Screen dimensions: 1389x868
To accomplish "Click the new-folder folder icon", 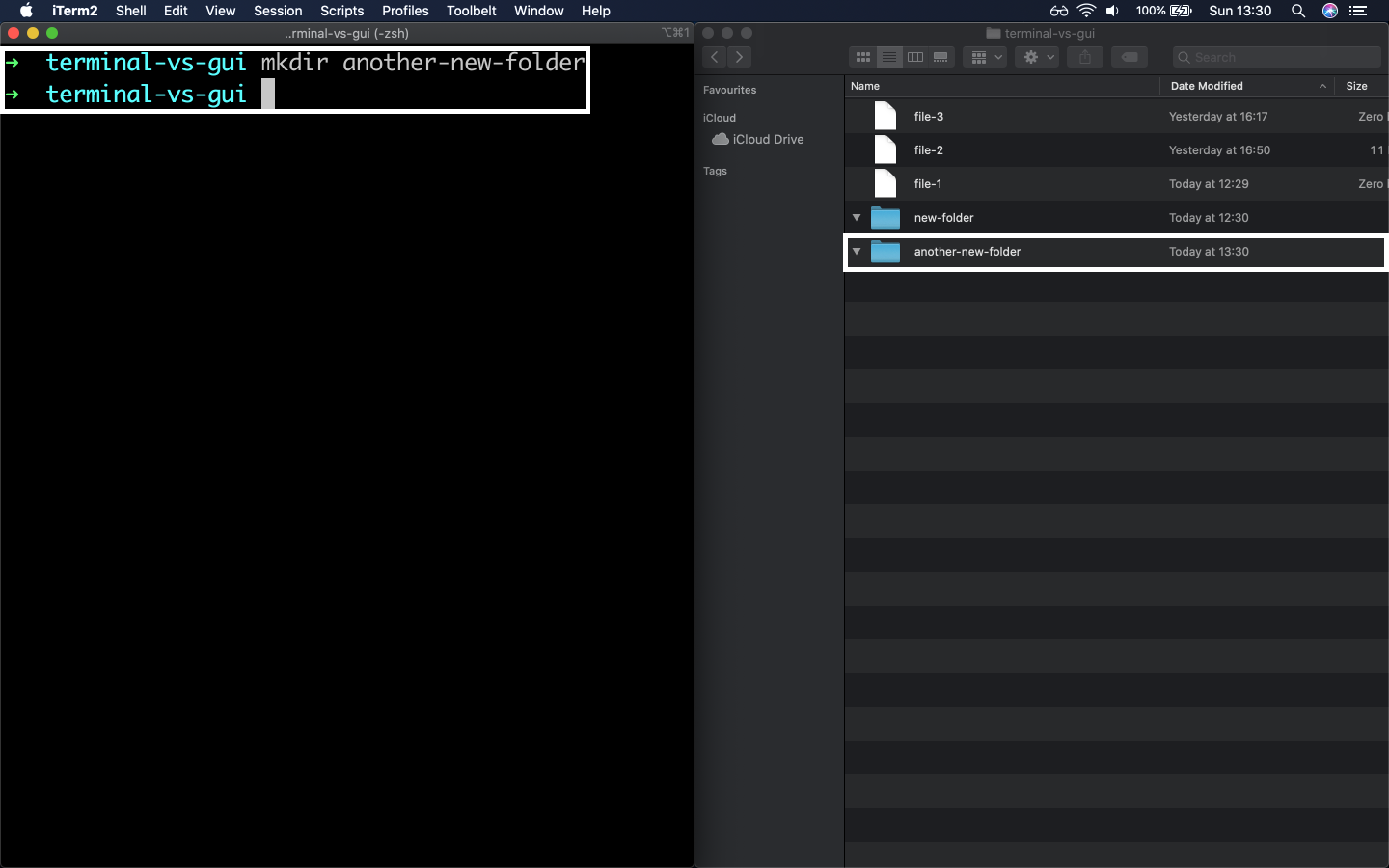I will pos(885,218).
